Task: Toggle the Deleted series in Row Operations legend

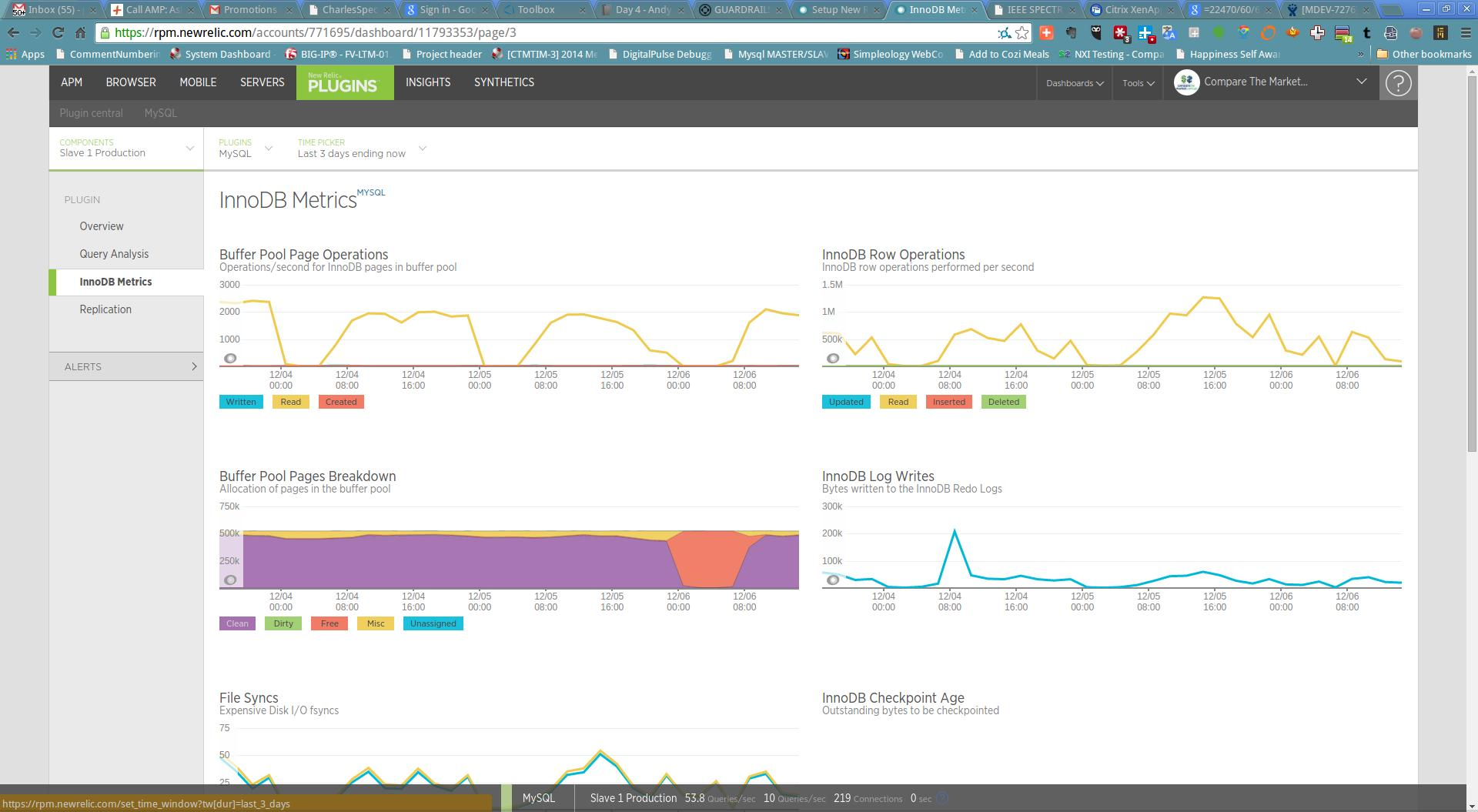Action: point(1003,402)
